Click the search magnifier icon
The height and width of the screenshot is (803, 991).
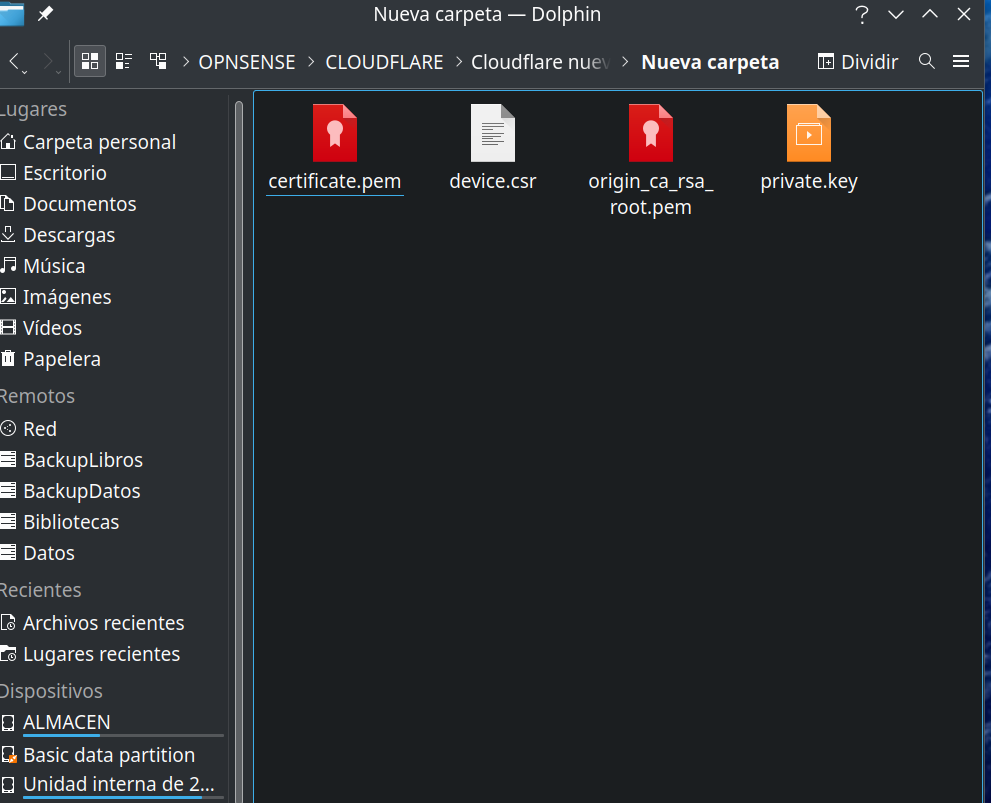coord(927,61)
